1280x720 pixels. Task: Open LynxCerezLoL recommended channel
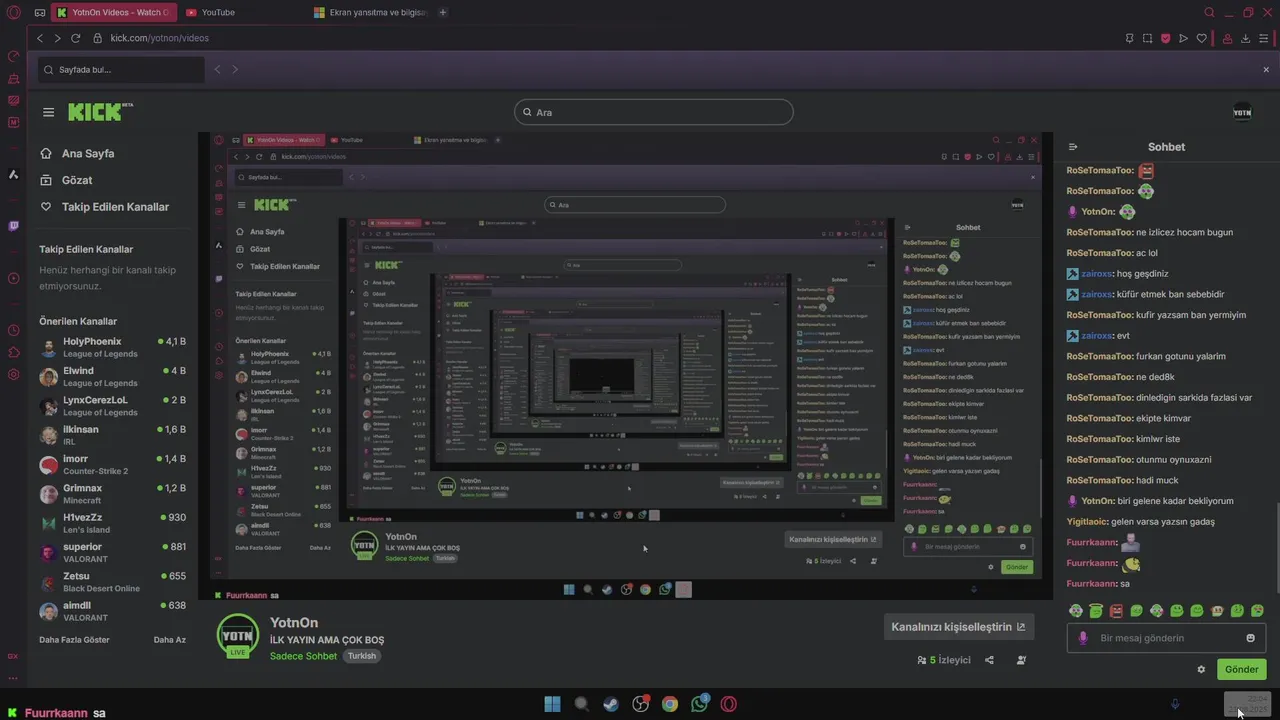(x=112, y=406)
